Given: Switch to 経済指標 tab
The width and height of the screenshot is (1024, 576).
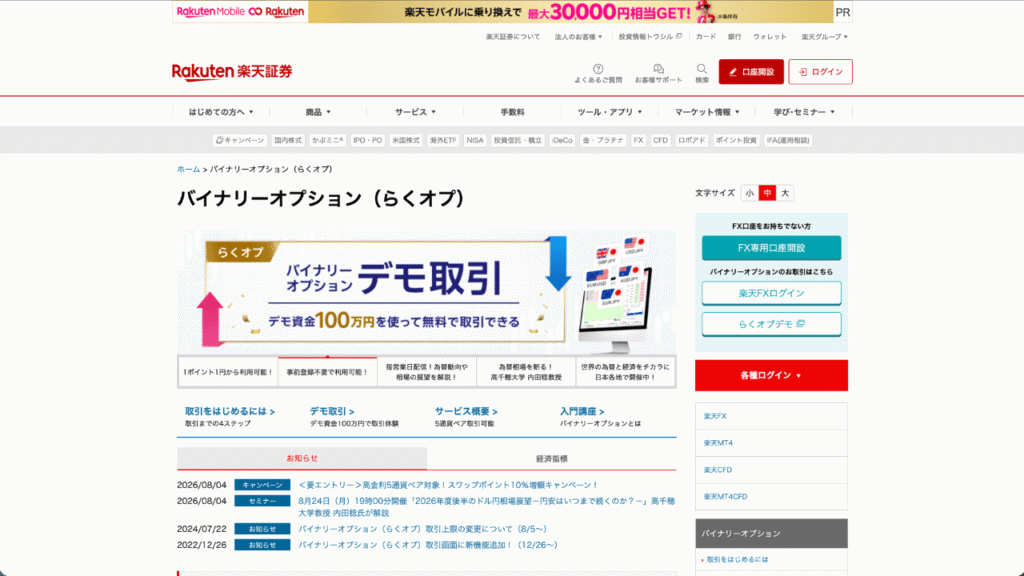Looking at the screenshot, I should click(x=552, y=458).
